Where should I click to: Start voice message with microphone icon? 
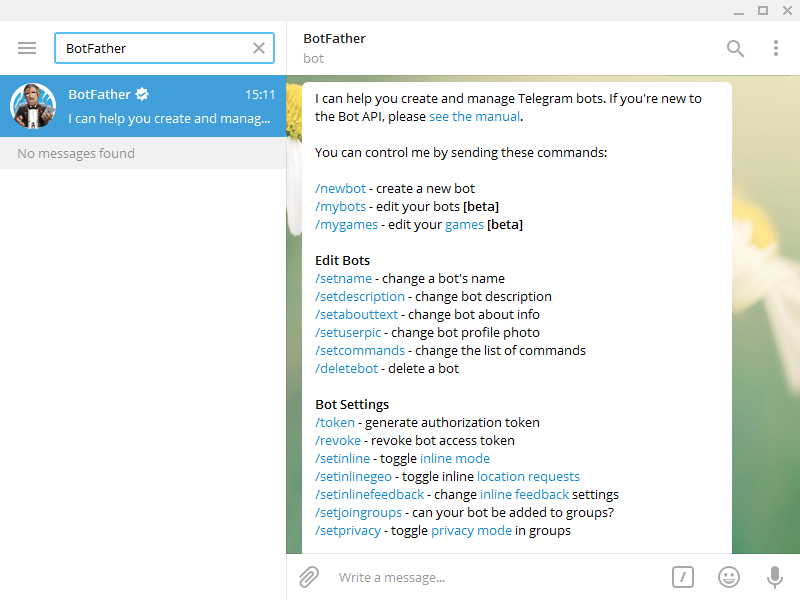(774, 577)
